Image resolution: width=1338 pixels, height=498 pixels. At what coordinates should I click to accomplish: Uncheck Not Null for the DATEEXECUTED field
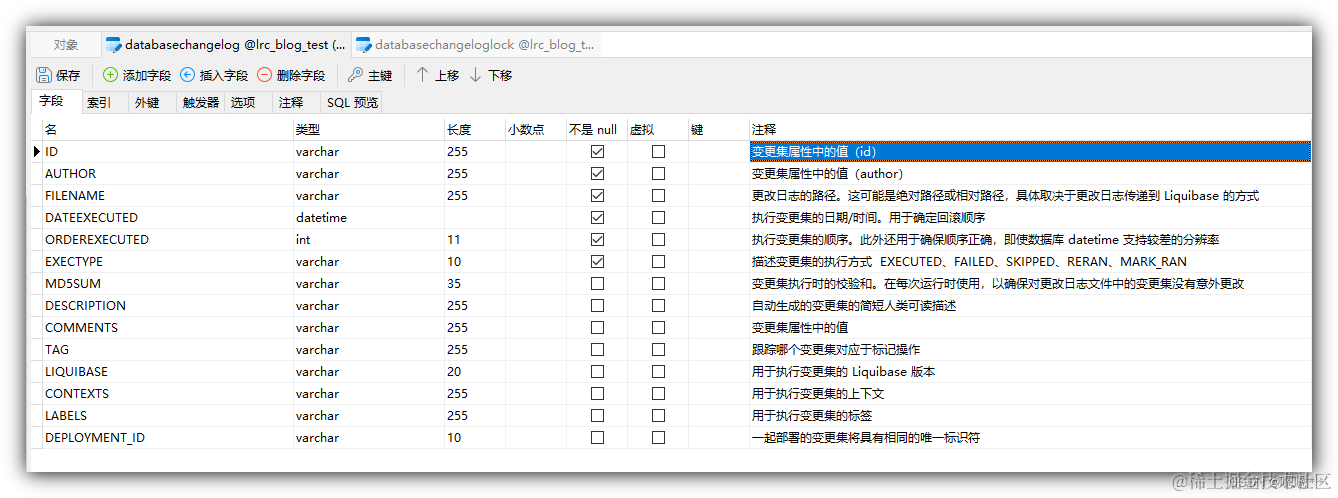[x=597, y=218]
